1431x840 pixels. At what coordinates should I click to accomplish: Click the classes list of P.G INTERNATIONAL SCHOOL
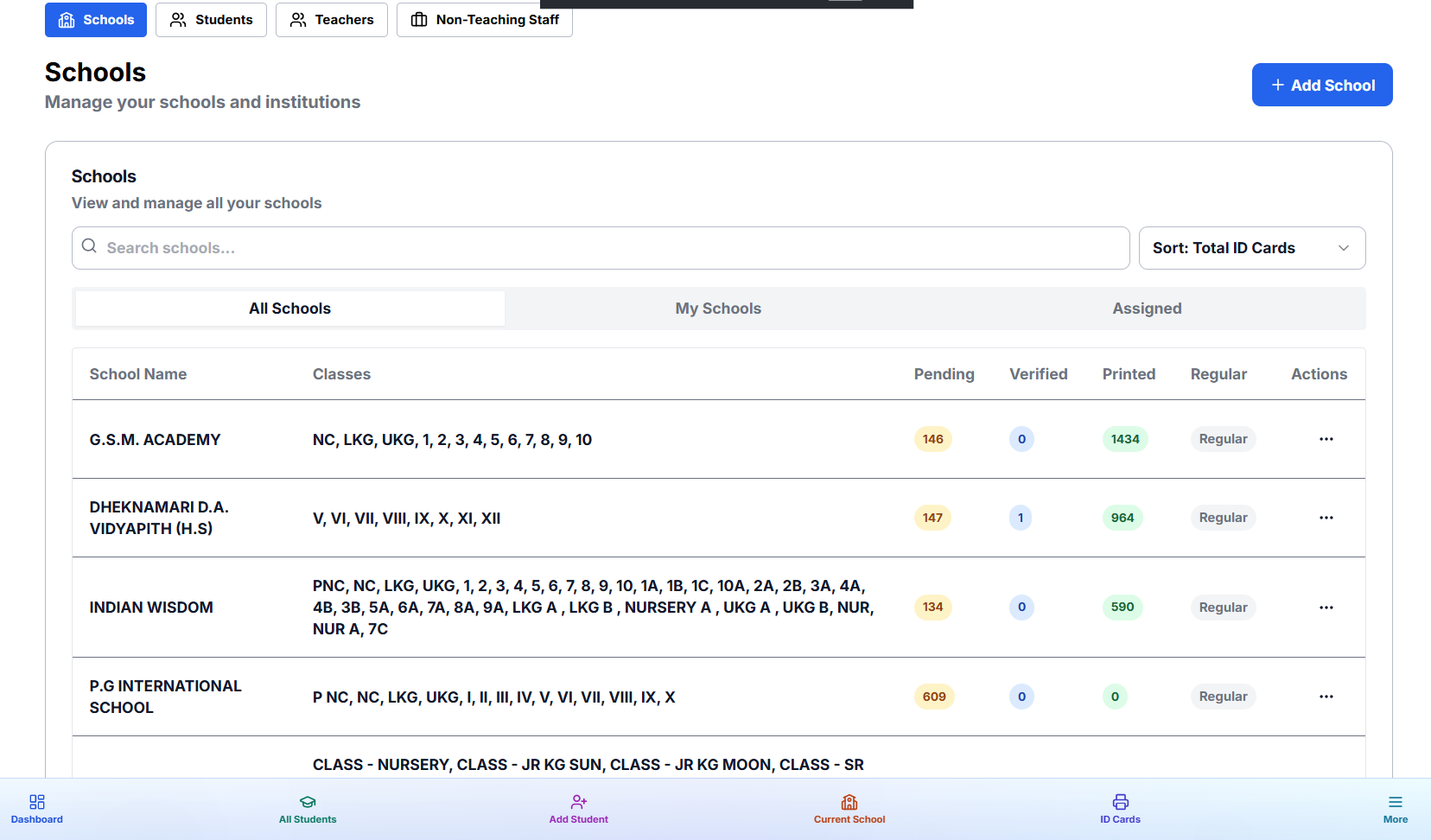[494, 697]
